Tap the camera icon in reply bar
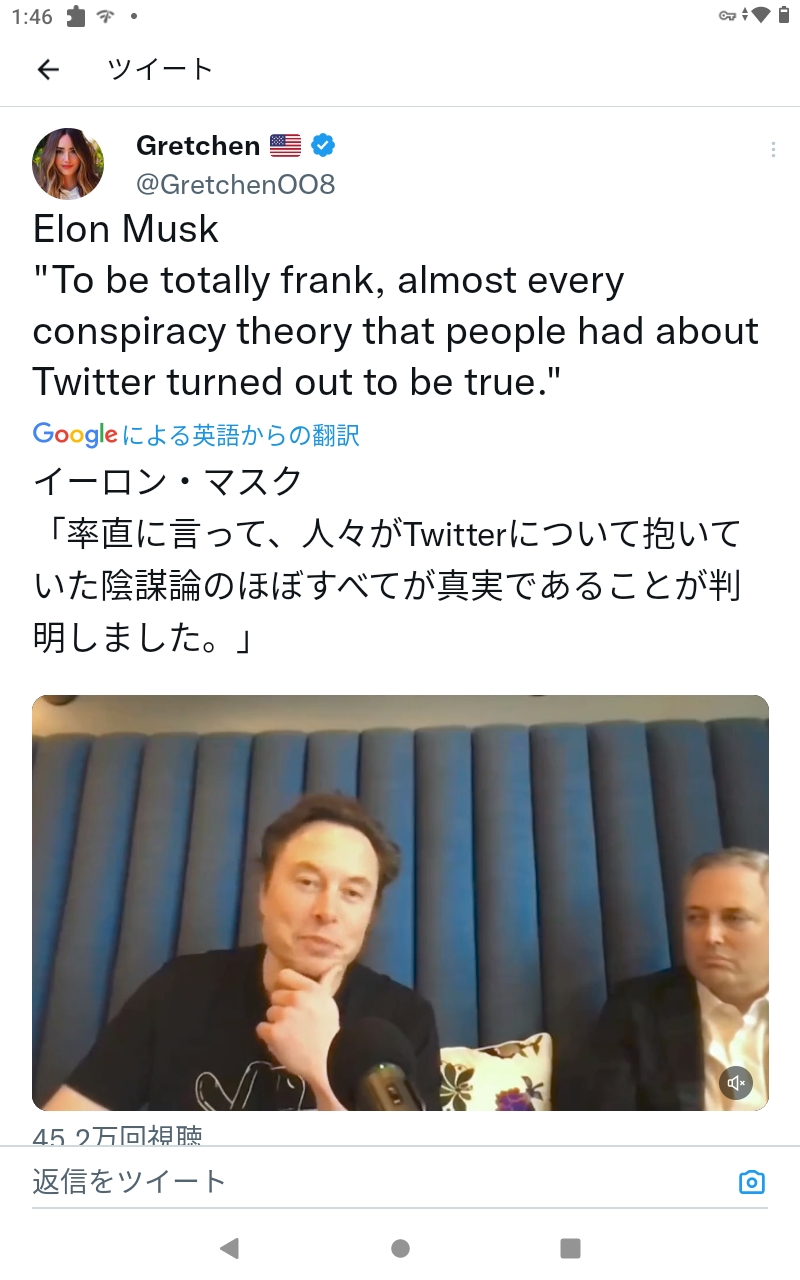Image resolution: width=800 pixels, height=1280 pixels. 751,1182
